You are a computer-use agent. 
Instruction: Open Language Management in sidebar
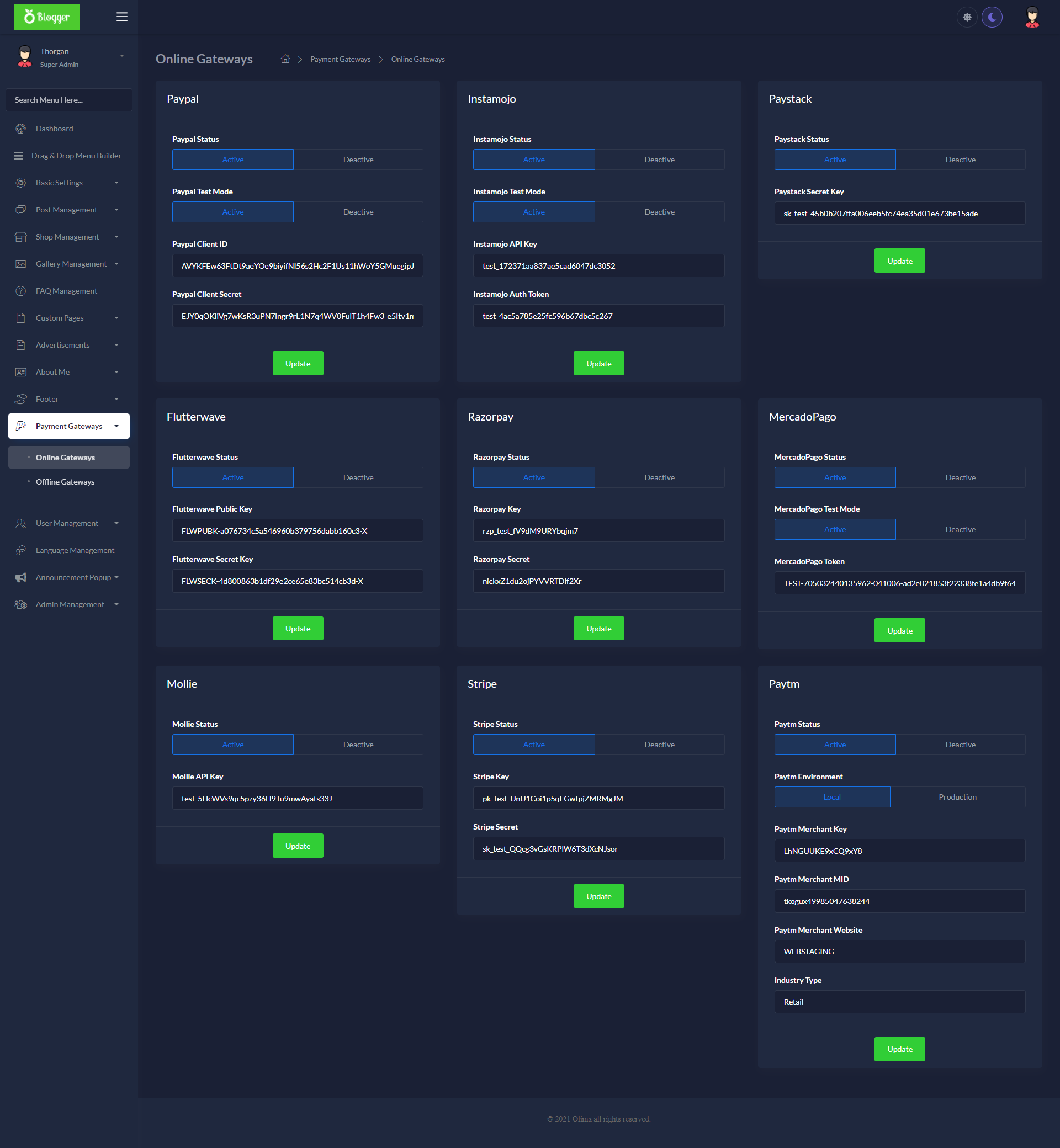(75, 550)
